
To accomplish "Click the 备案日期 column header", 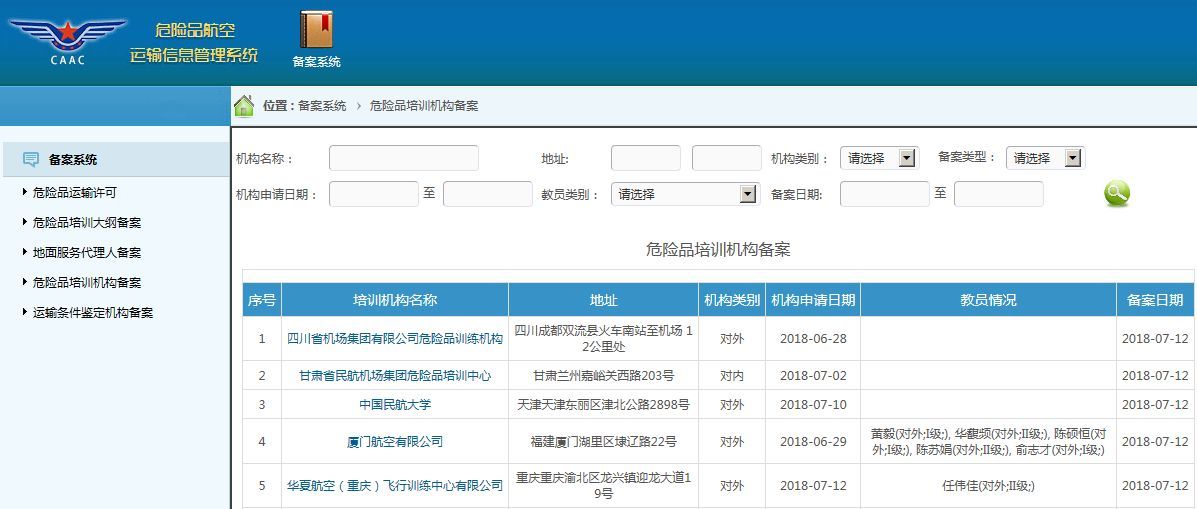I will (x=1155, y=300).
